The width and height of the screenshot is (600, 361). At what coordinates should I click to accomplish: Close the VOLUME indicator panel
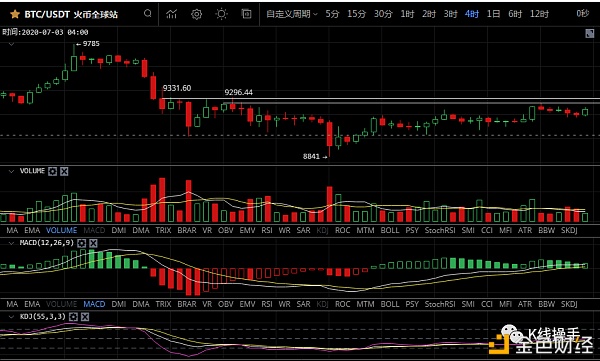pyautogui.click(x=64, y=172)
